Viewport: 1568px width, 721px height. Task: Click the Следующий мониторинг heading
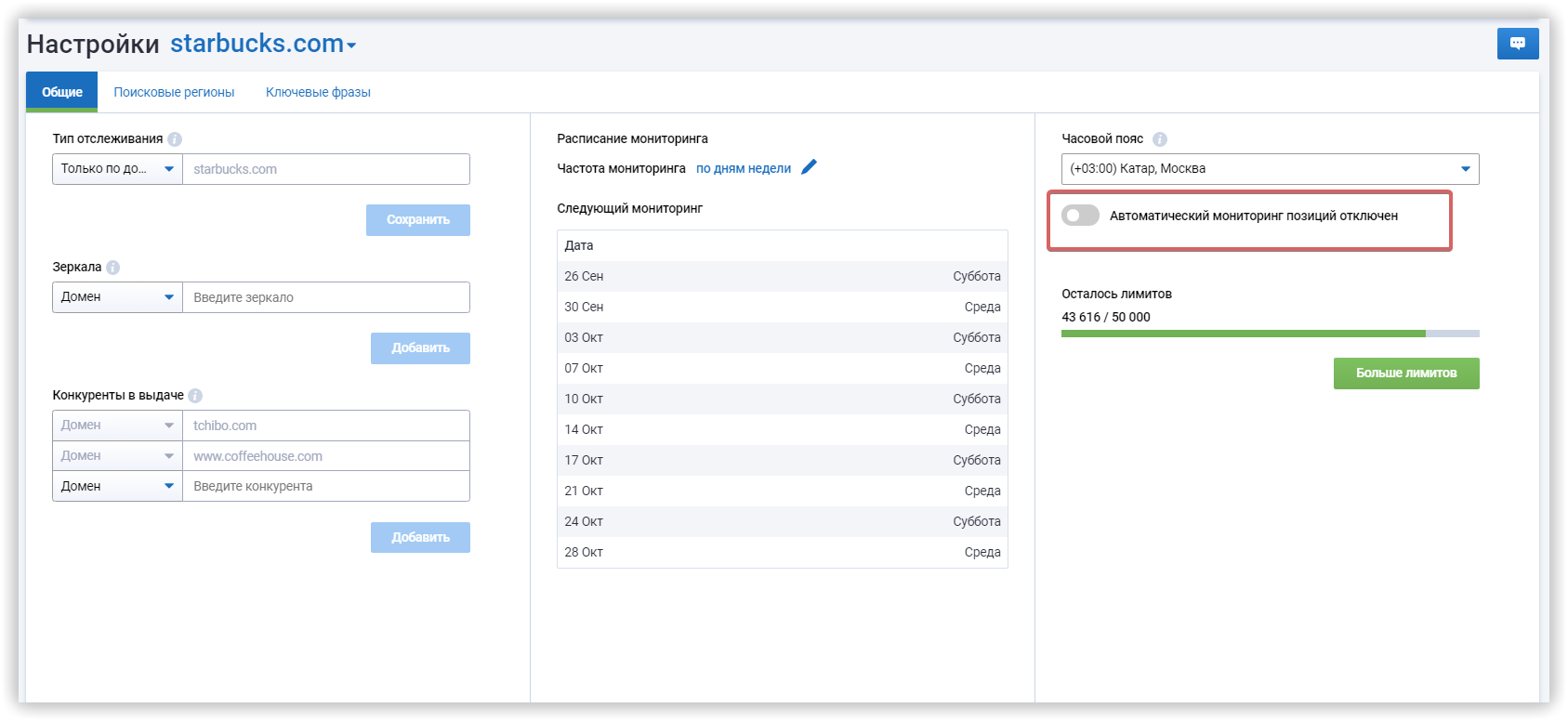(630, 208)
